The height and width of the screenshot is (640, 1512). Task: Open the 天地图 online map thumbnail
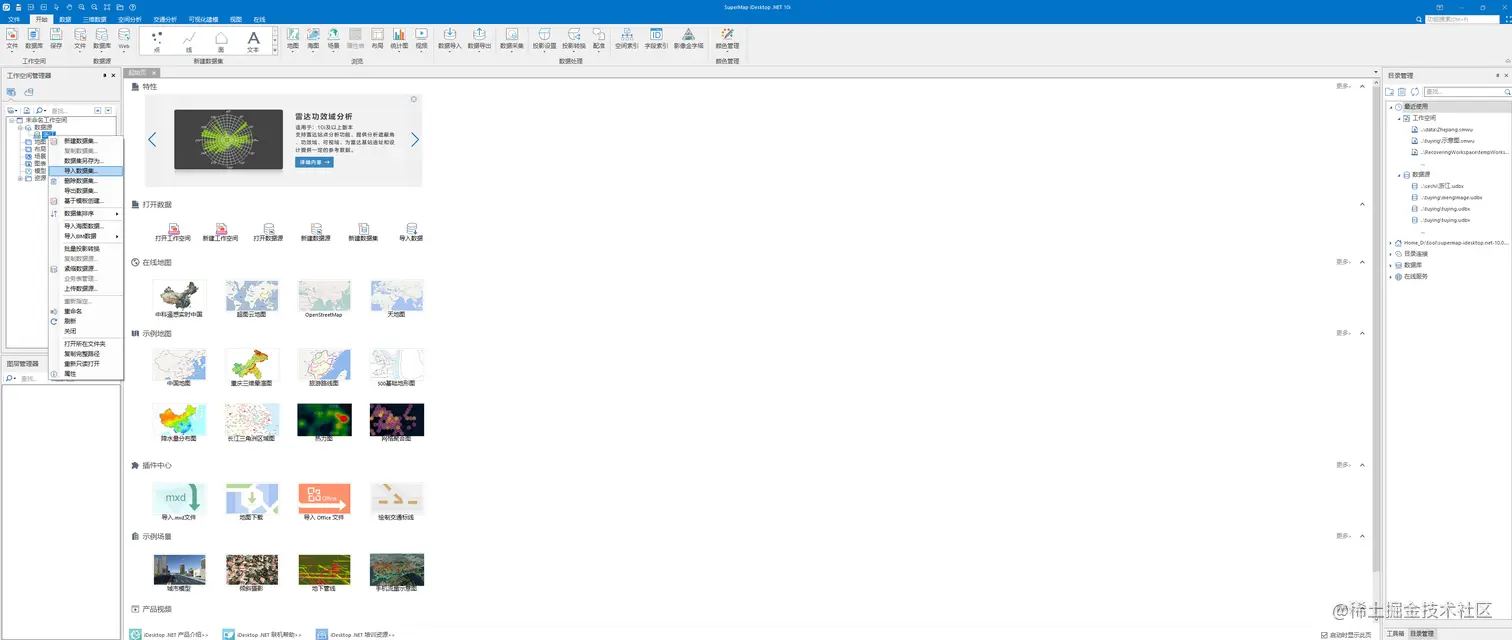click(396, 298)
